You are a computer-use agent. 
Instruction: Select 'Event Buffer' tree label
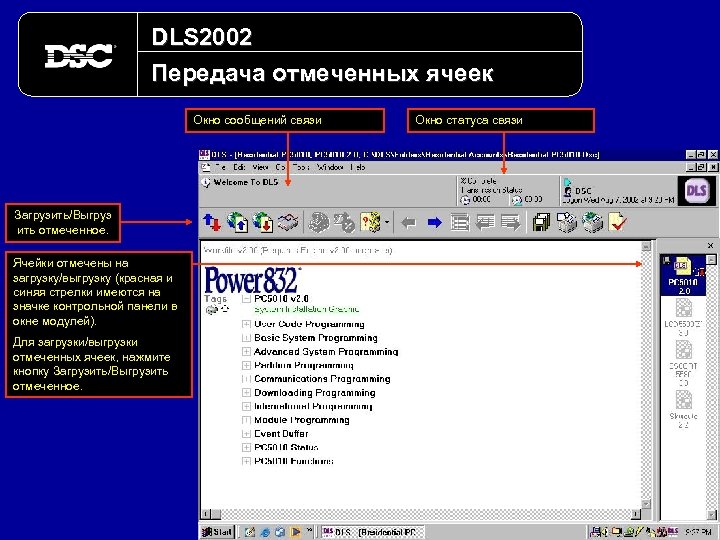pyautogui.click(x=281, y=433)
